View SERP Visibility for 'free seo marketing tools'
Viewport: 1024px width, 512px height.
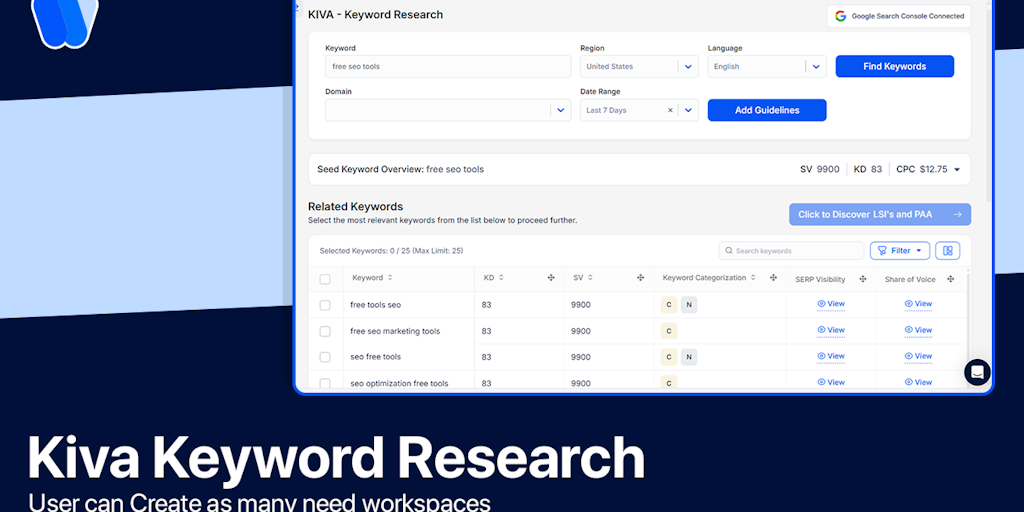click(x=831, y=330)
